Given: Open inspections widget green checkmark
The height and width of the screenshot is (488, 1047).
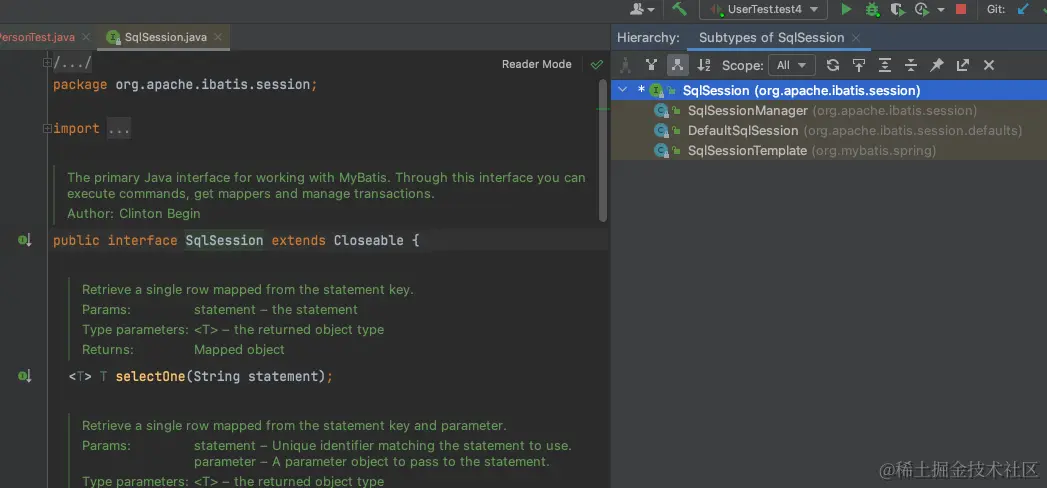Looking at the screenshot, I should pos(597,64).
